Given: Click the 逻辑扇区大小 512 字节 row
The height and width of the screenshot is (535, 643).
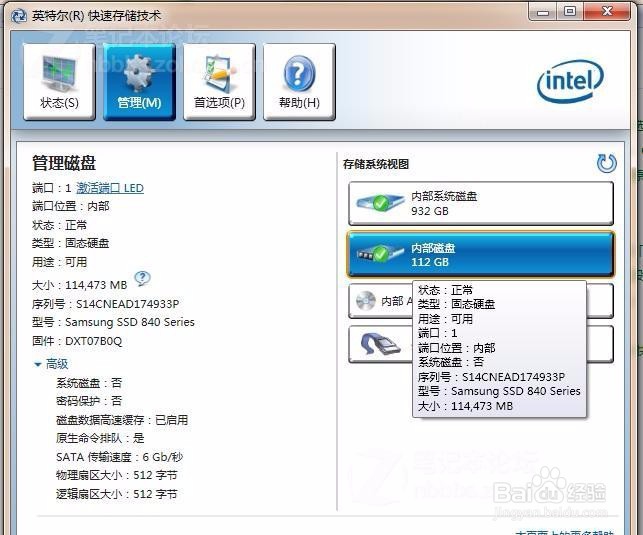Looking at the screenshot, I should coord(116,494).
